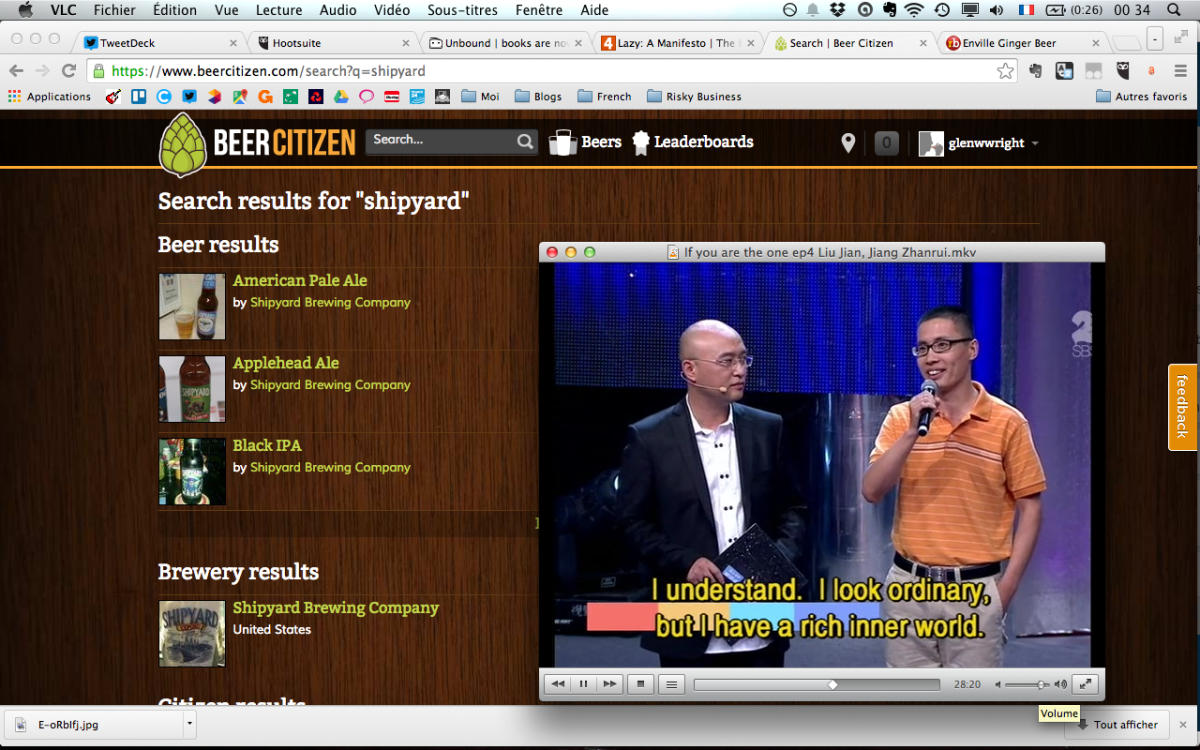Click the search magnifier icon on Beer Citizen
The width and height of the screenshot is (1200, 750).
click(x=525, y=142)
